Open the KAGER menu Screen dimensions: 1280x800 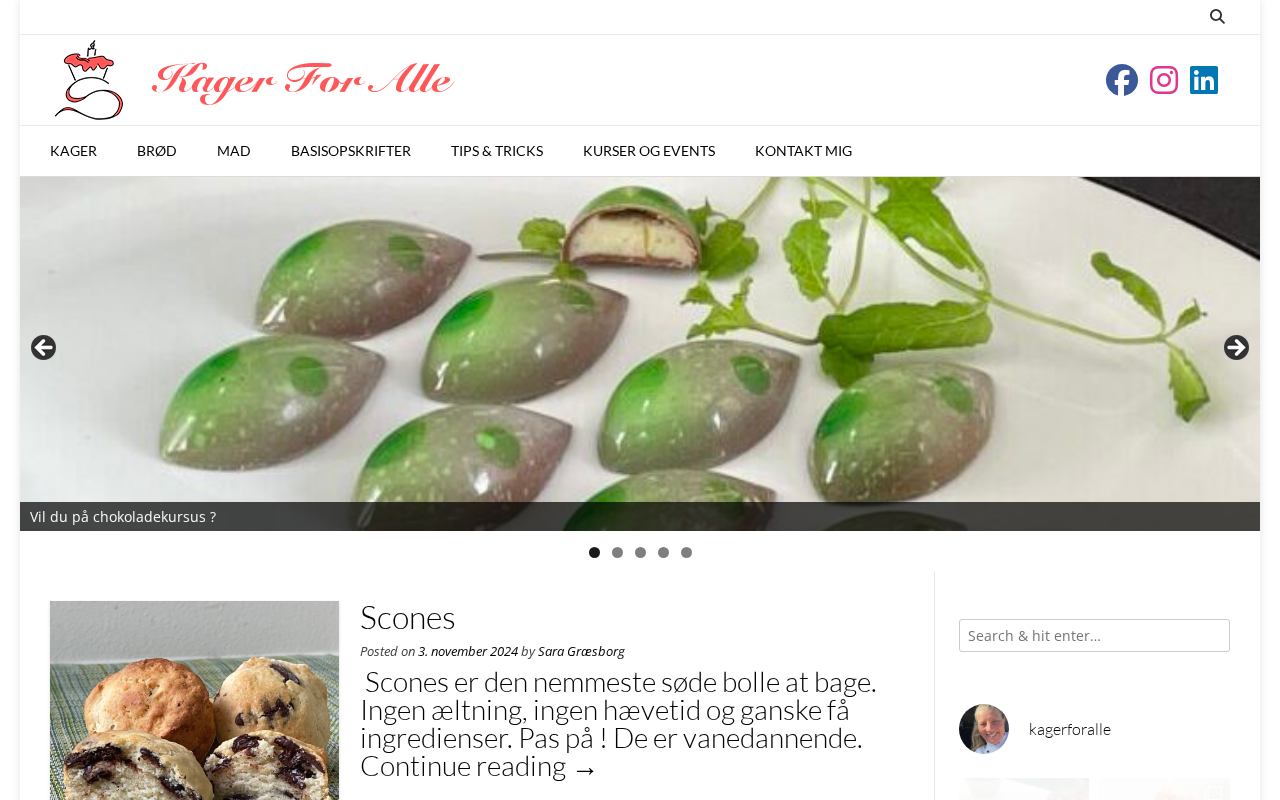click(73, 151)
